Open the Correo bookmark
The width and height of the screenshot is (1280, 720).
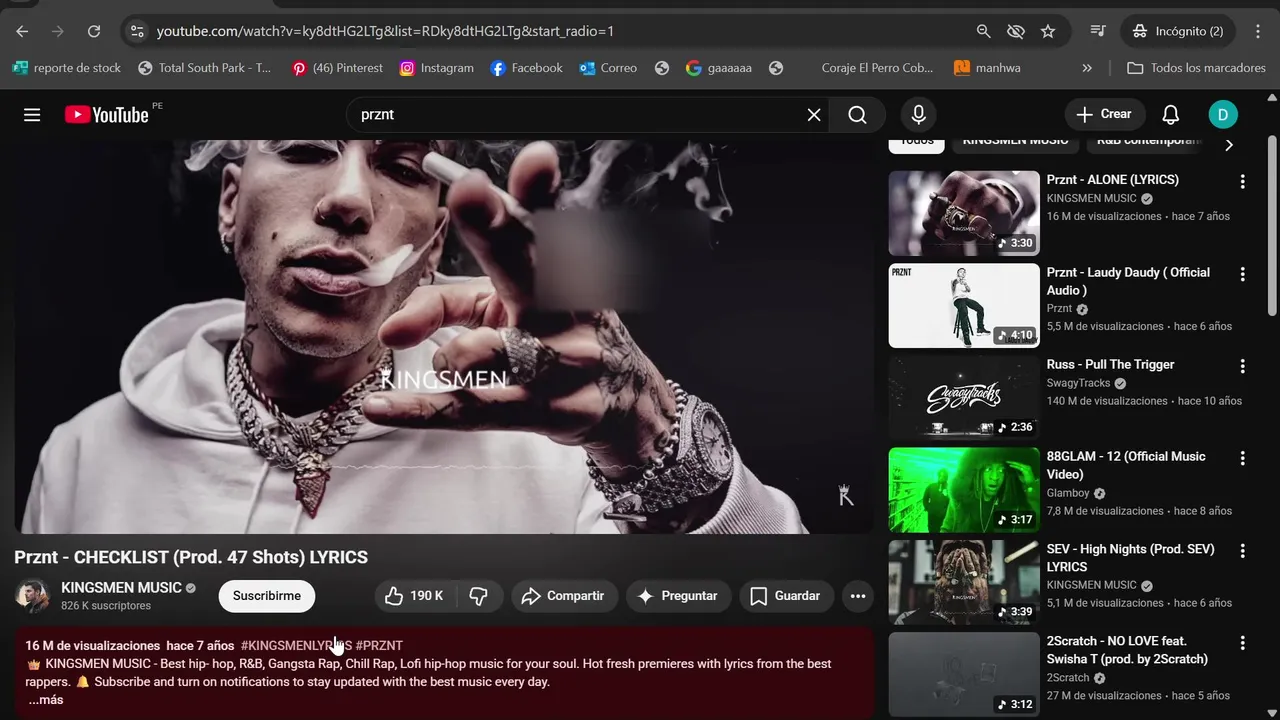click(x=608, y=68)
